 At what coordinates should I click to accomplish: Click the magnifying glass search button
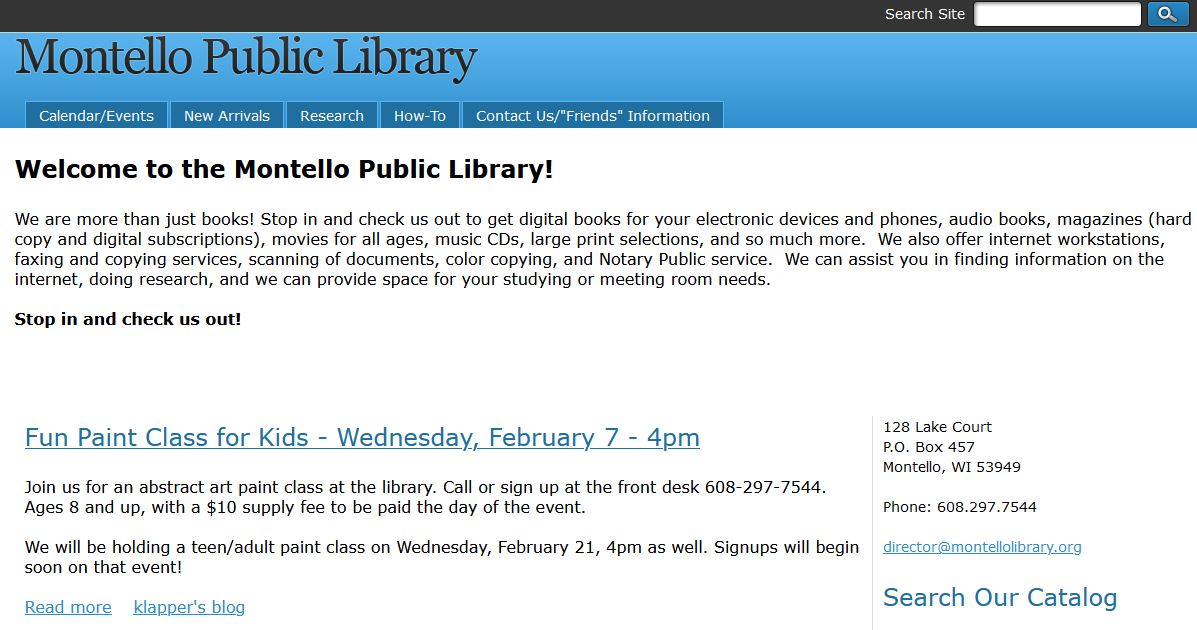click(x=1167, y=14)
